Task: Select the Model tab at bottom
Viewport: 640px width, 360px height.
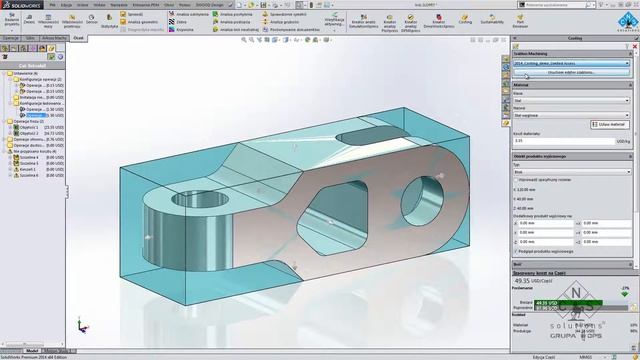Action: click(32, 351)
